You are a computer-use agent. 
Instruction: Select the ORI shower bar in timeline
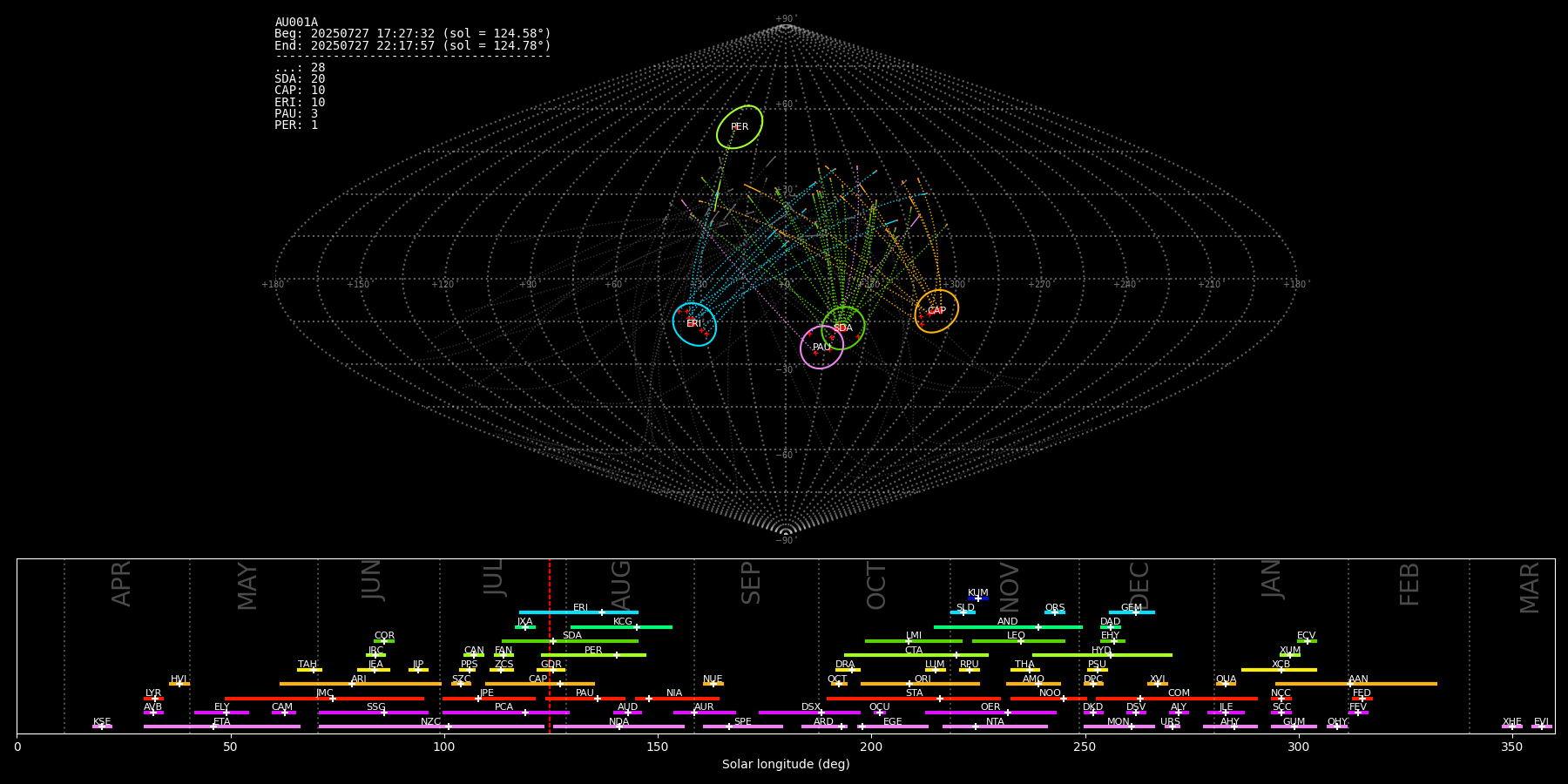920,684
